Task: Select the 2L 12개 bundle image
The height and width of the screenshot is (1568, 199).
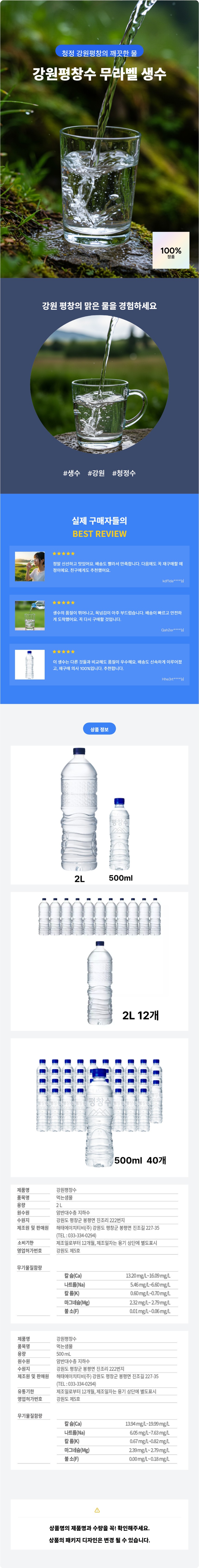Action: click(99, 961)
